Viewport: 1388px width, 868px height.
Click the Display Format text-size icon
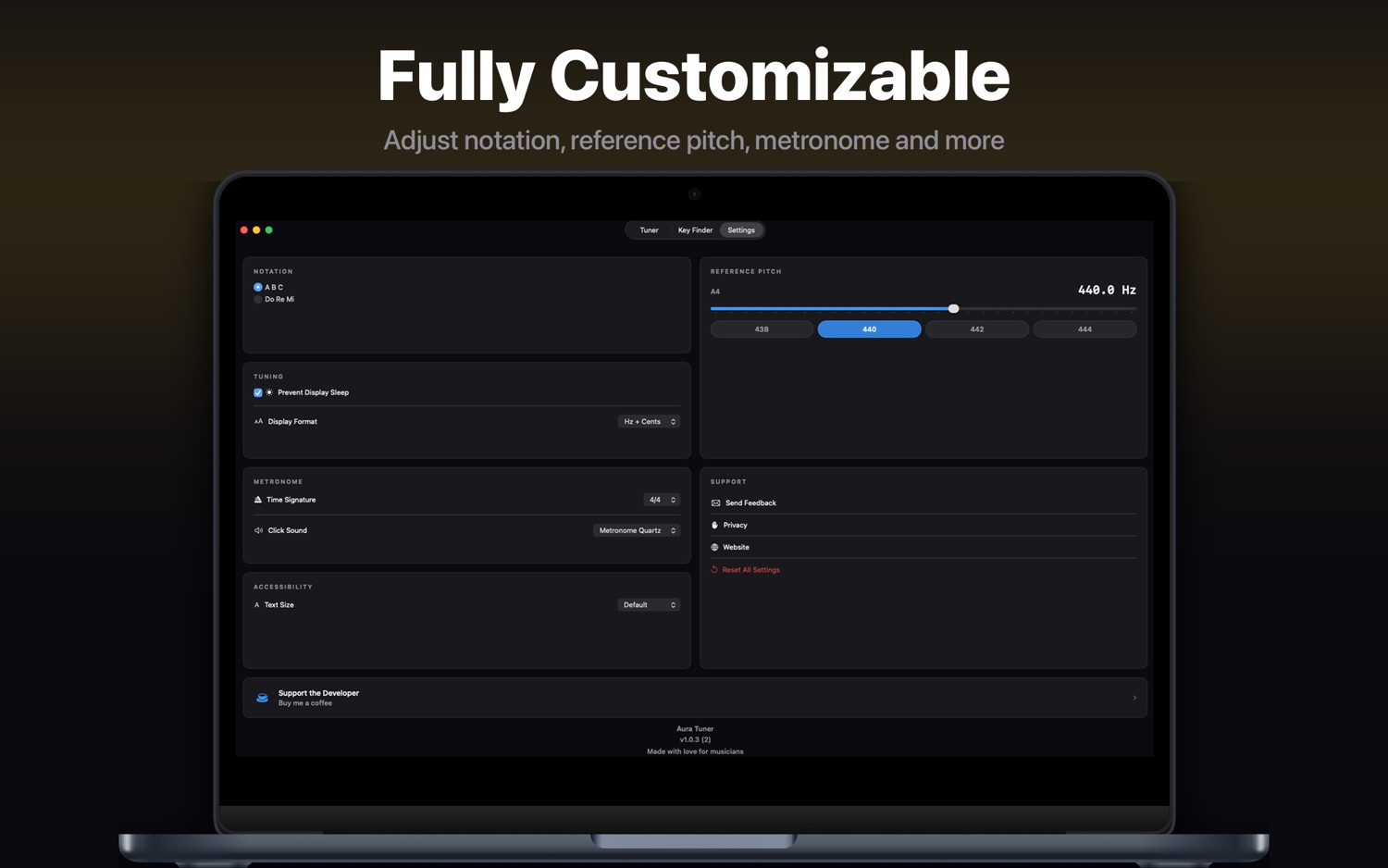coord(258,422)
